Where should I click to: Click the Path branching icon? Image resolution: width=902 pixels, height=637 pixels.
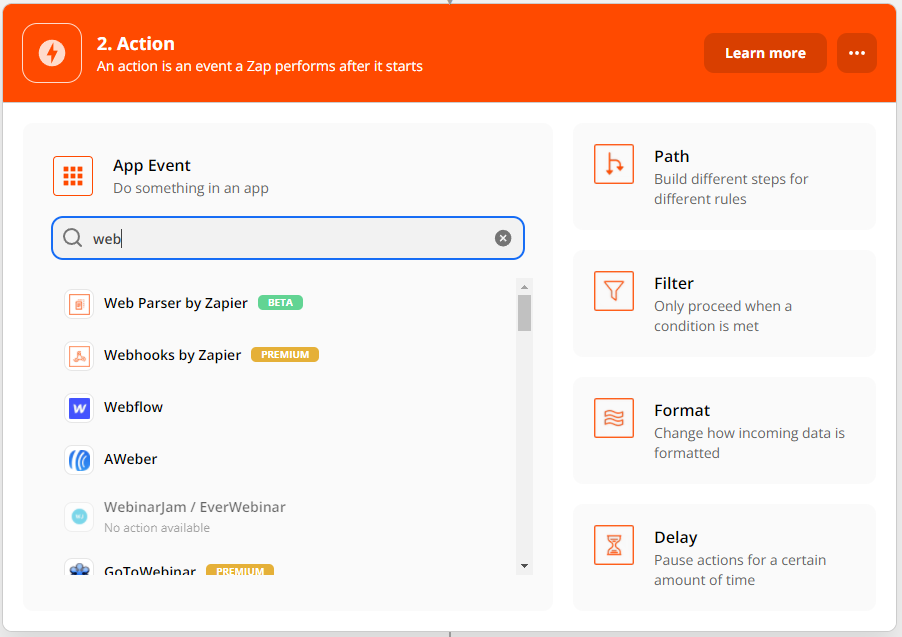[614, 165]
